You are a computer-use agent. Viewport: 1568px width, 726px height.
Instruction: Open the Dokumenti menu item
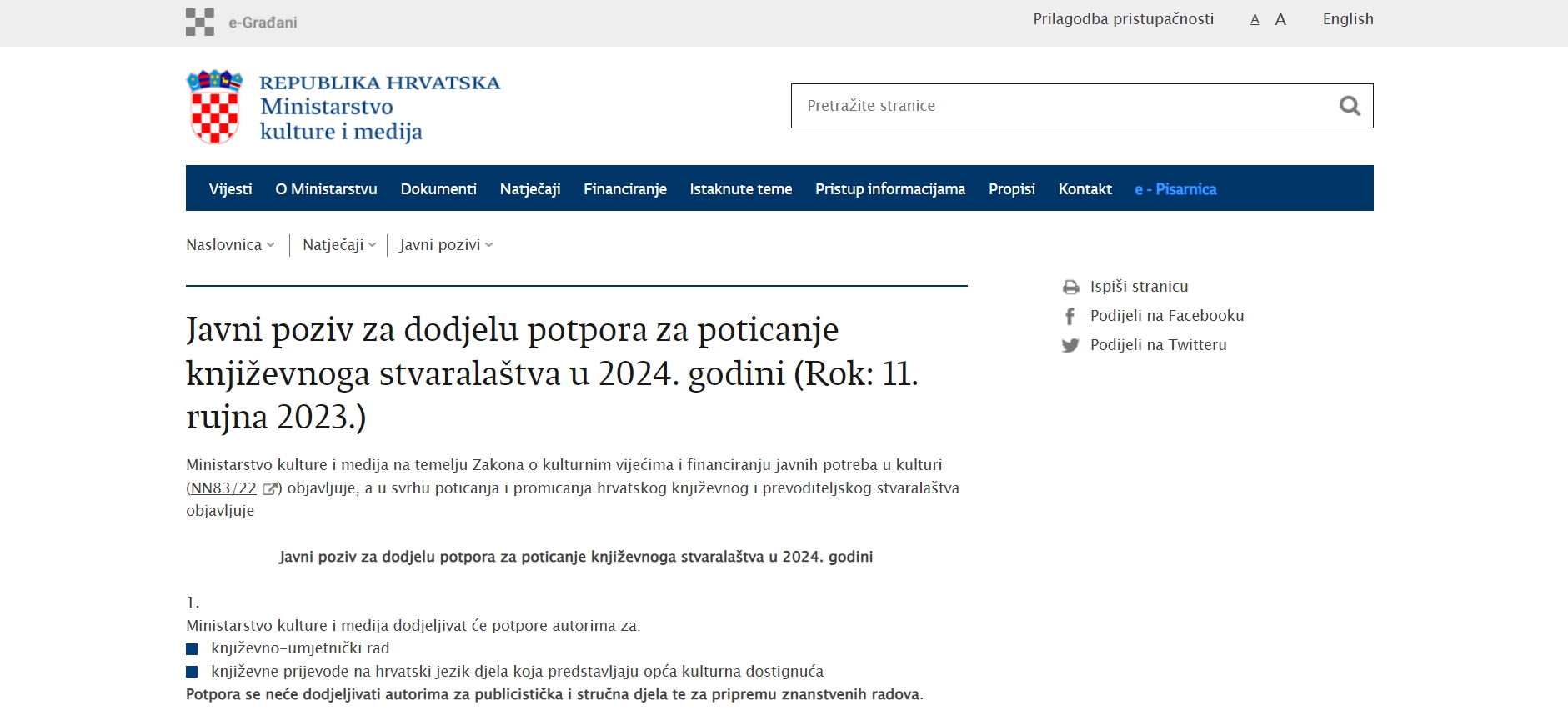(438, 189)
